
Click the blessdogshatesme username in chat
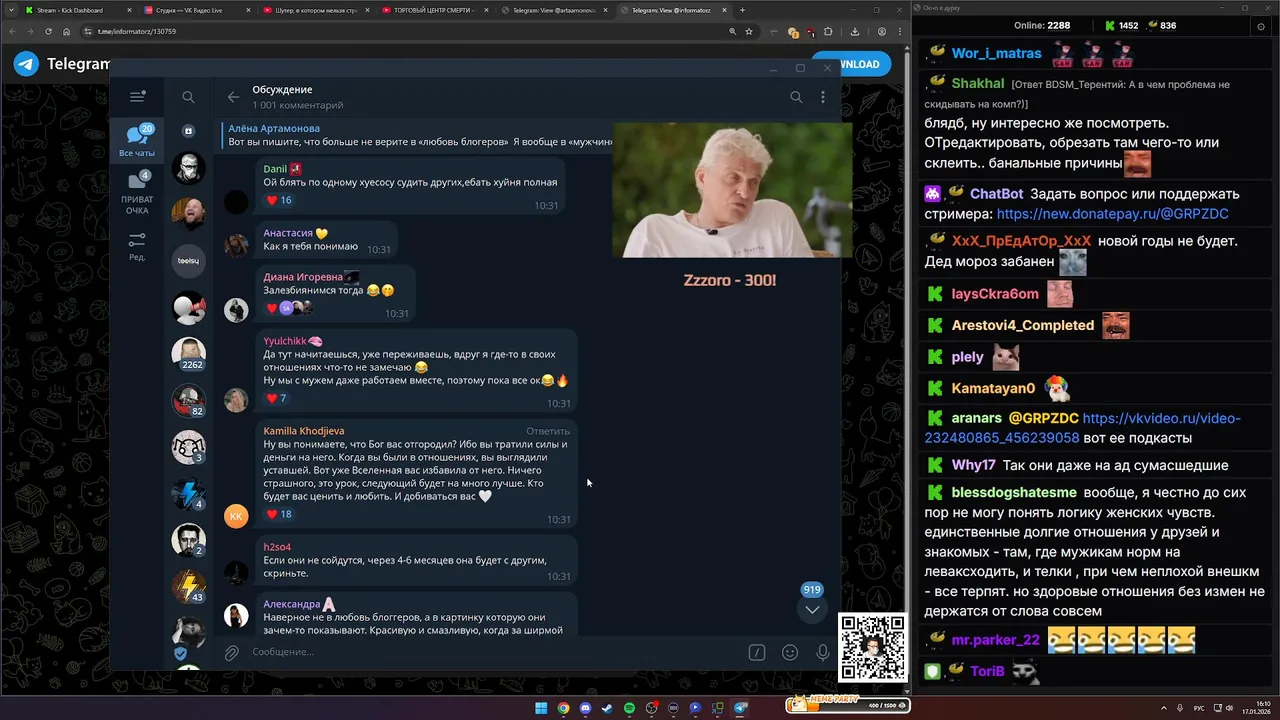tap(1014, 492)
